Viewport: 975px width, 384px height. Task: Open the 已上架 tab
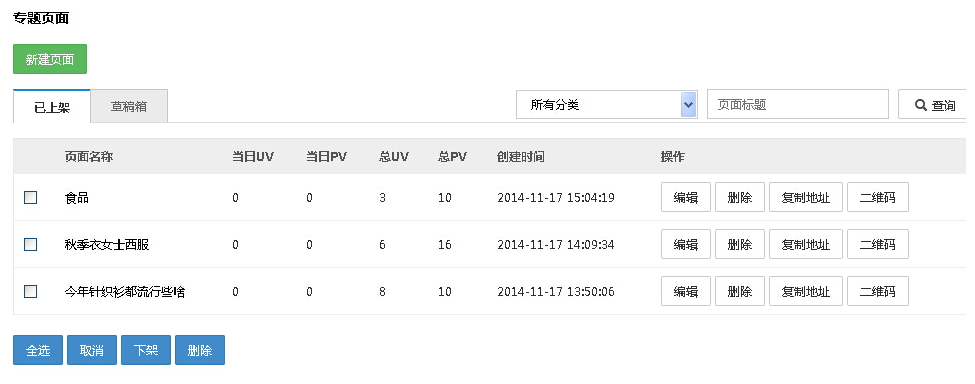(52, 106)
